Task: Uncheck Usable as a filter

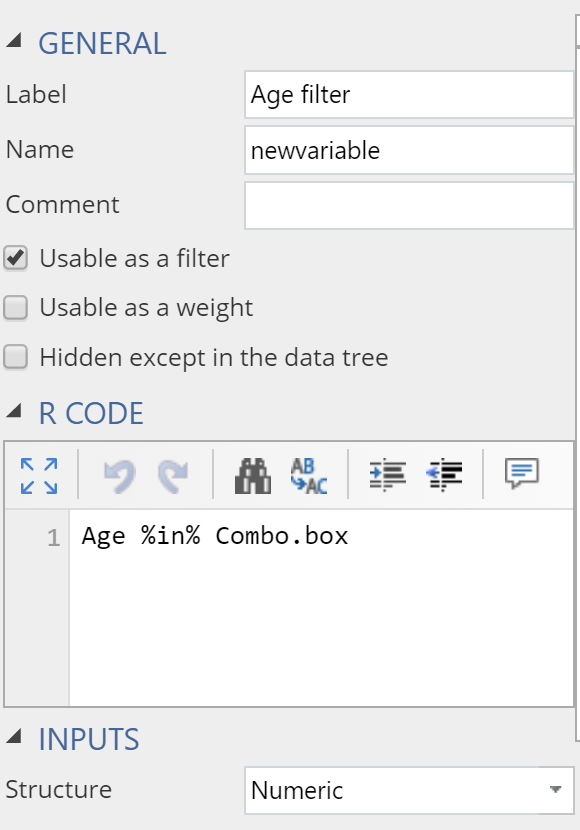Action: click(x=17, y=257)
